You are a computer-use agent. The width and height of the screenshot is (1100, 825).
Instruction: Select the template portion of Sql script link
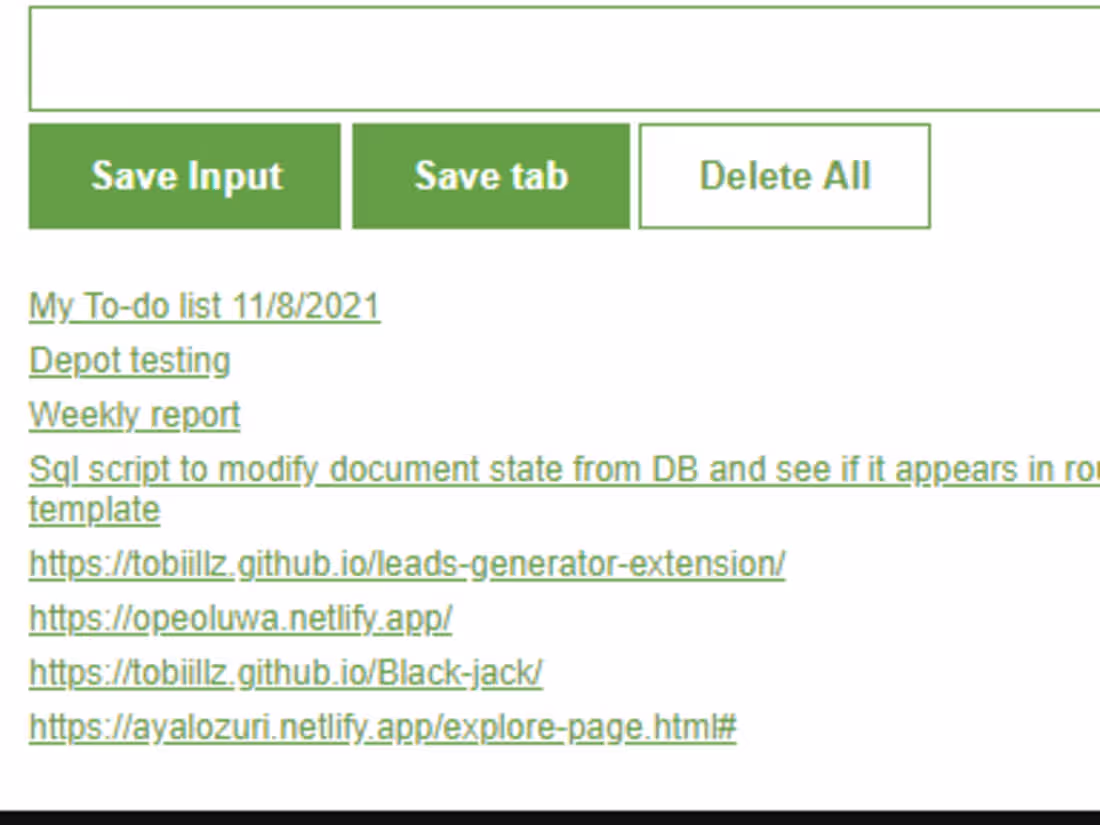[93, 510]
